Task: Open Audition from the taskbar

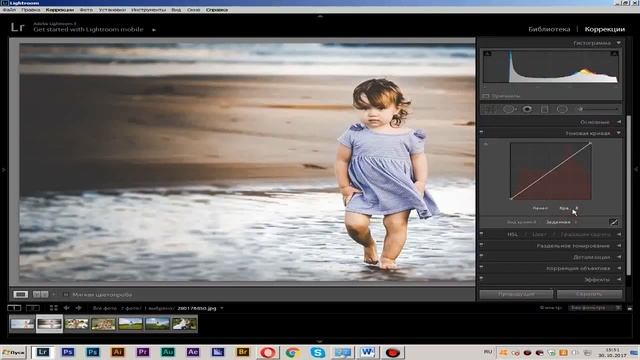Action: coord(168,352)
